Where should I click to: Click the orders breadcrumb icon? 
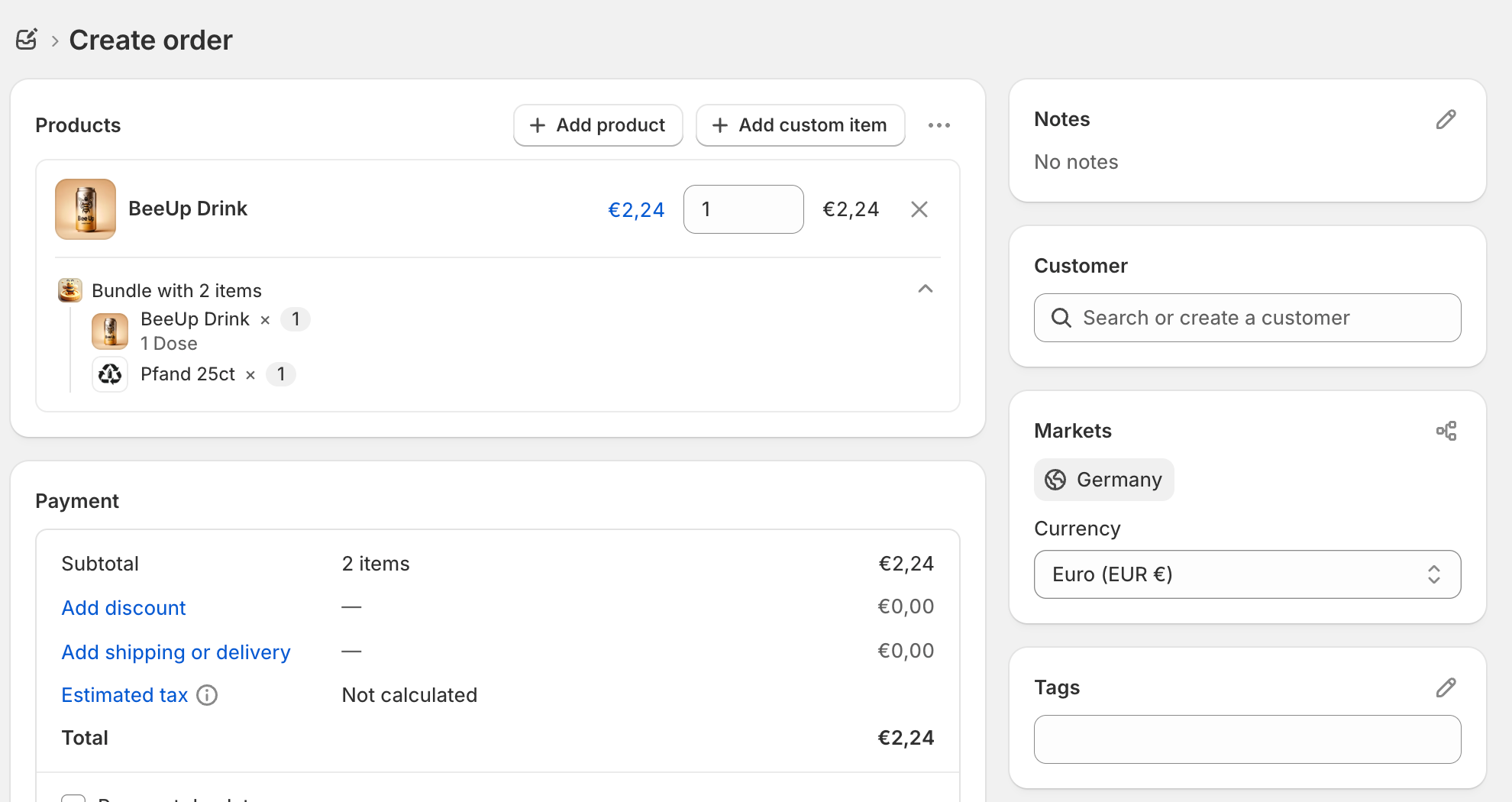click(x=27, y=39)
